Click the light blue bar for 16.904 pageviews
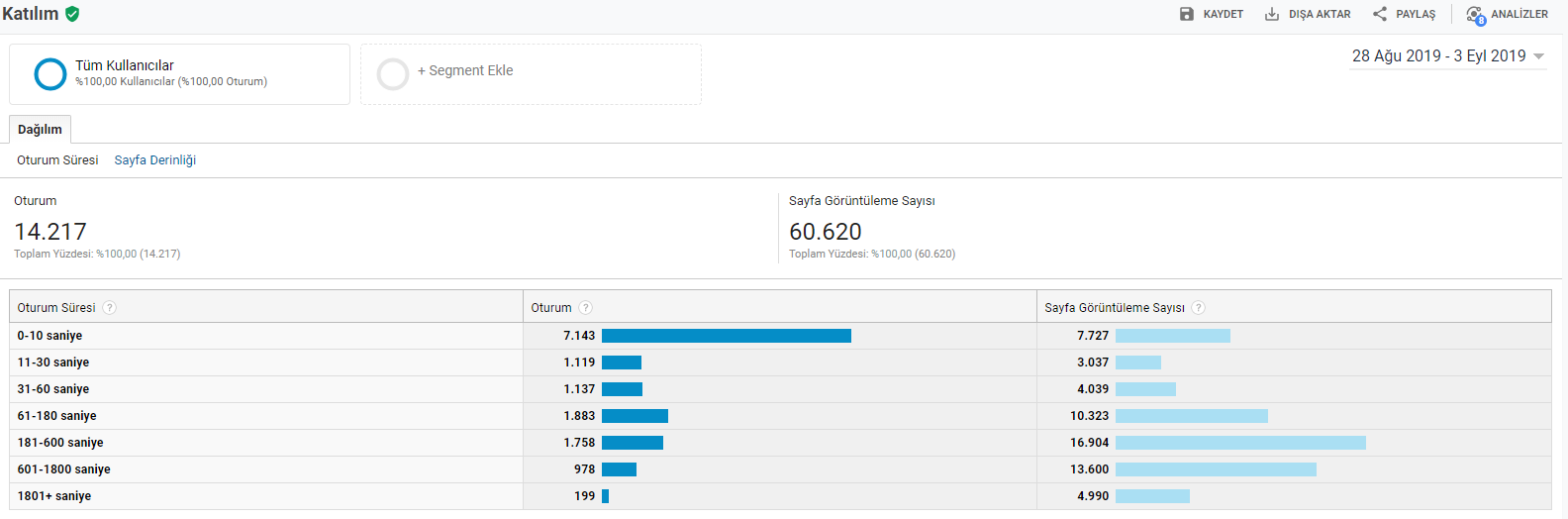Viewport: 1568px width, 519px height. [1240, 443]
